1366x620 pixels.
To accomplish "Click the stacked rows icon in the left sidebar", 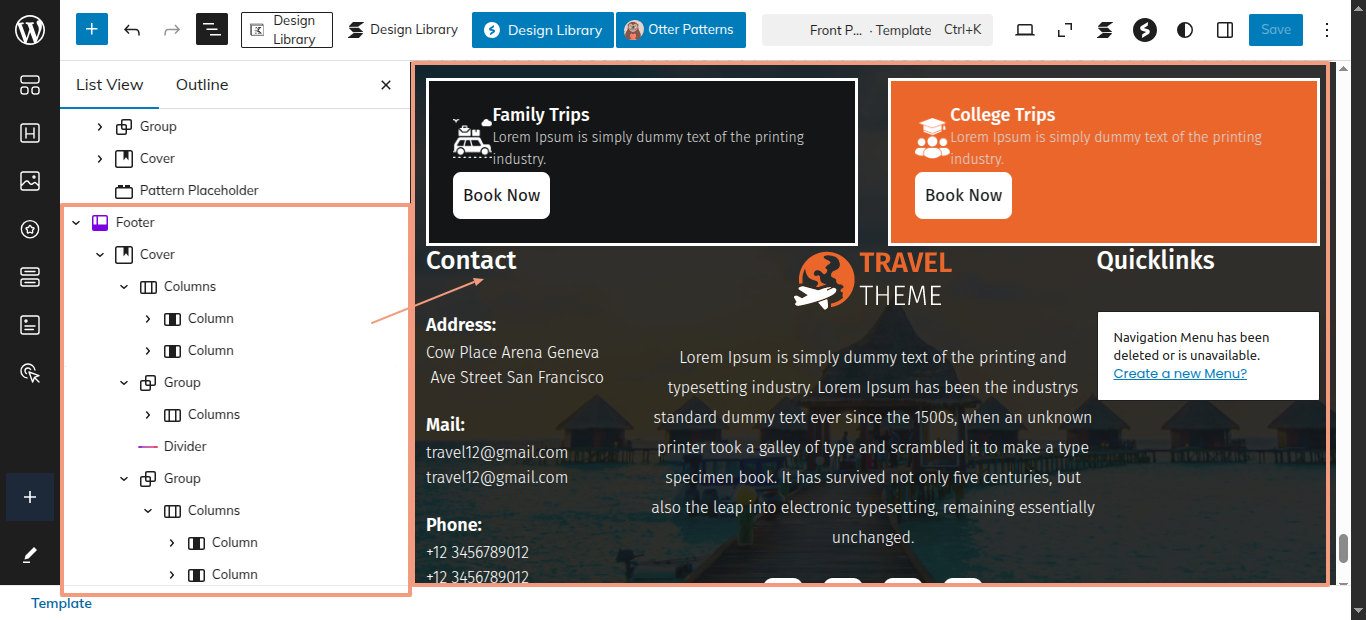I will click(30, 277).
